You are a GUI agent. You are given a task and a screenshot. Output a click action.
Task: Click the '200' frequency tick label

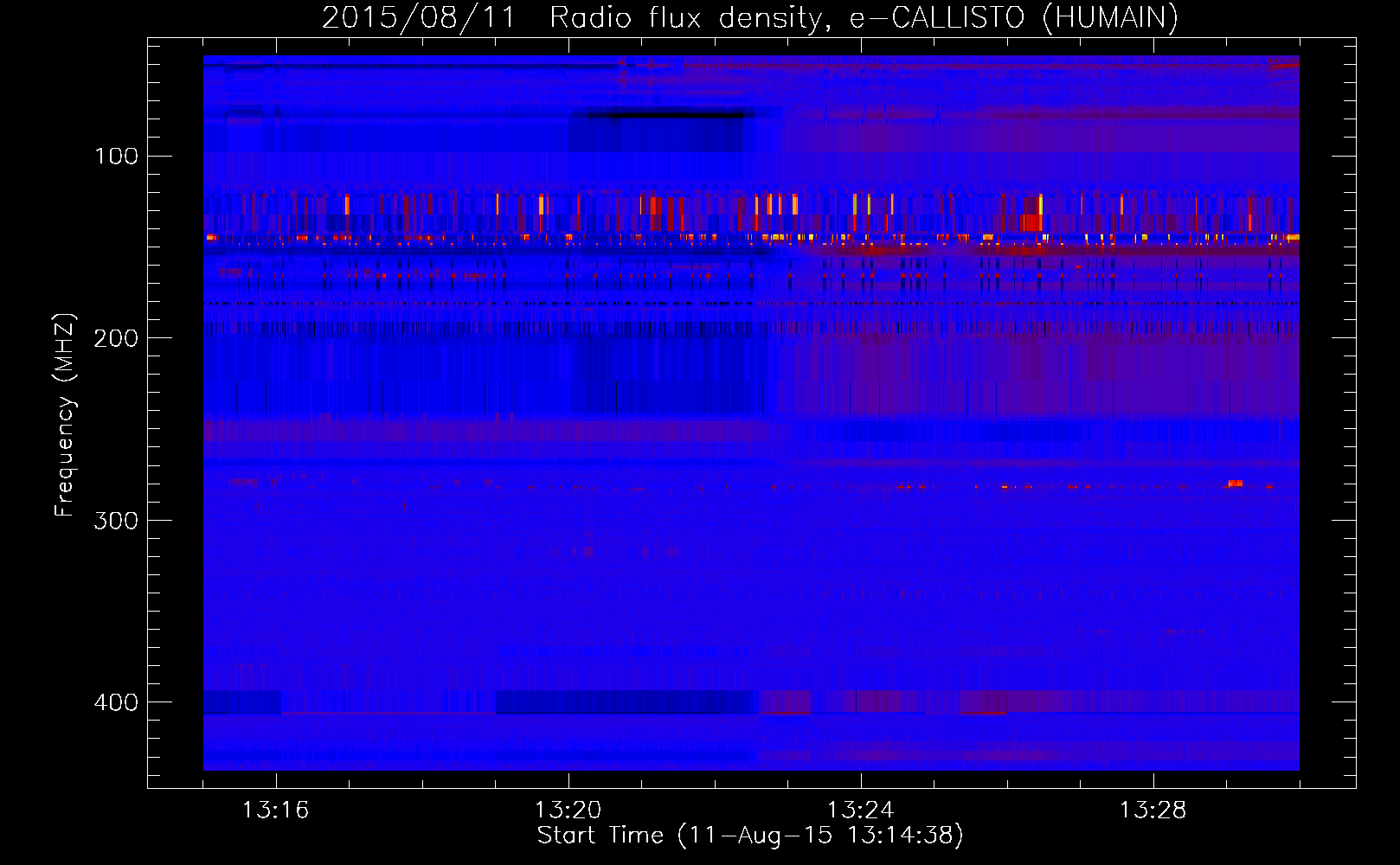coord(116,338)
